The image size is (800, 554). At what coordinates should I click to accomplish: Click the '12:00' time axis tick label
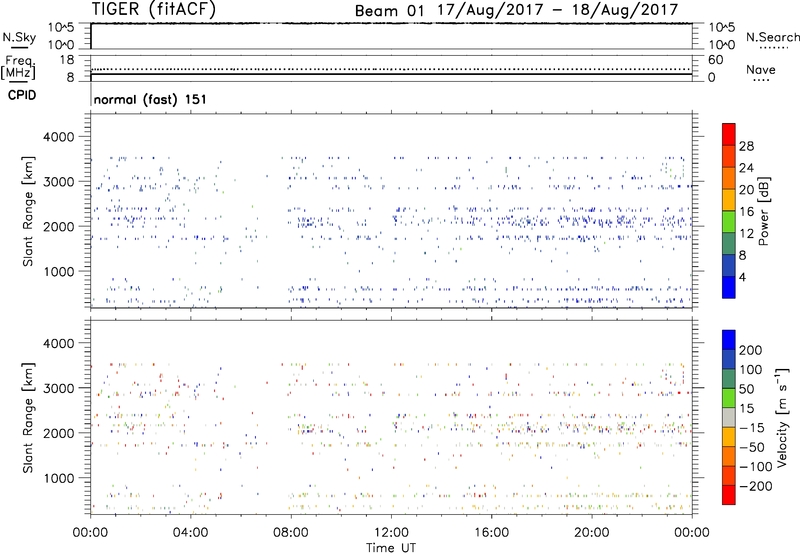coord(391,533)
